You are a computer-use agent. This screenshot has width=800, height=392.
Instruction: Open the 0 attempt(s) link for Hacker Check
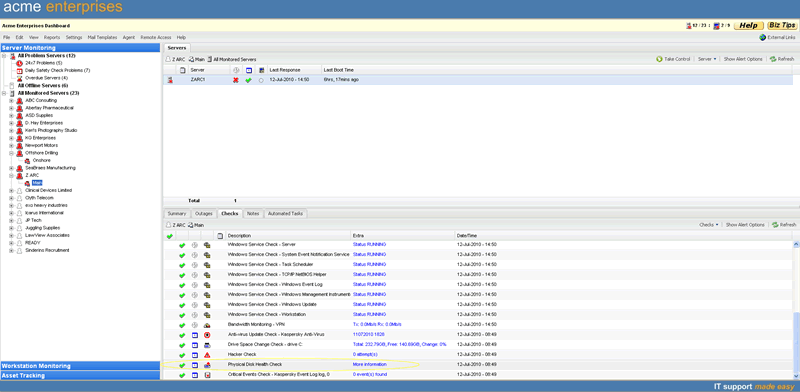tap(365, 354)
